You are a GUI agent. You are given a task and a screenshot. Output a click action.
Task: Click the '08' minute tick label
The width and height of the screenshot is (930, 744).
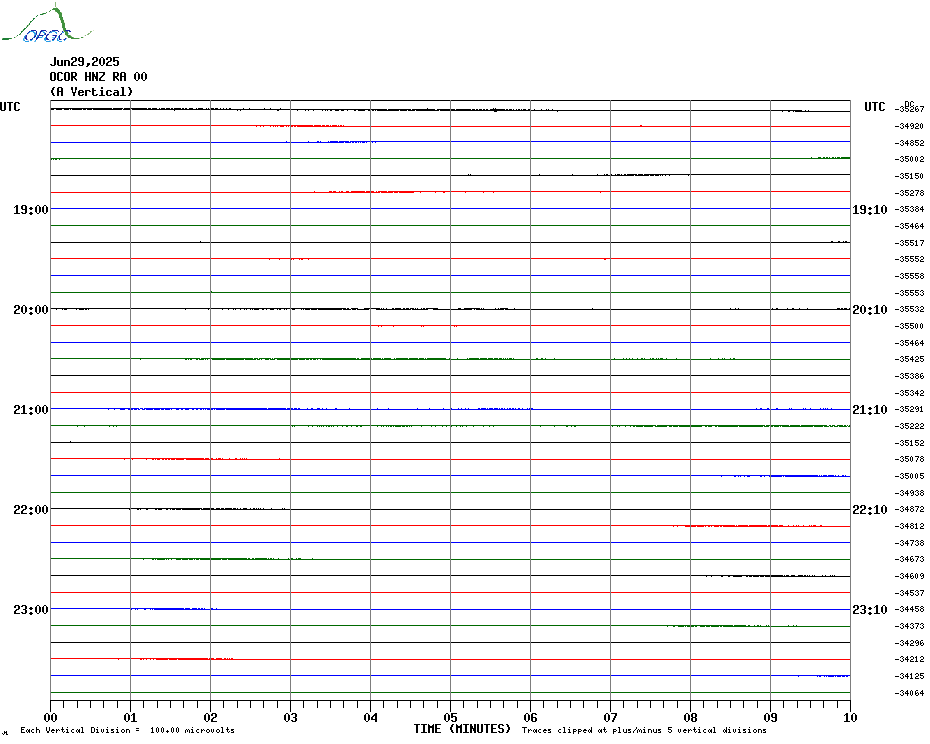pos(690,717)
